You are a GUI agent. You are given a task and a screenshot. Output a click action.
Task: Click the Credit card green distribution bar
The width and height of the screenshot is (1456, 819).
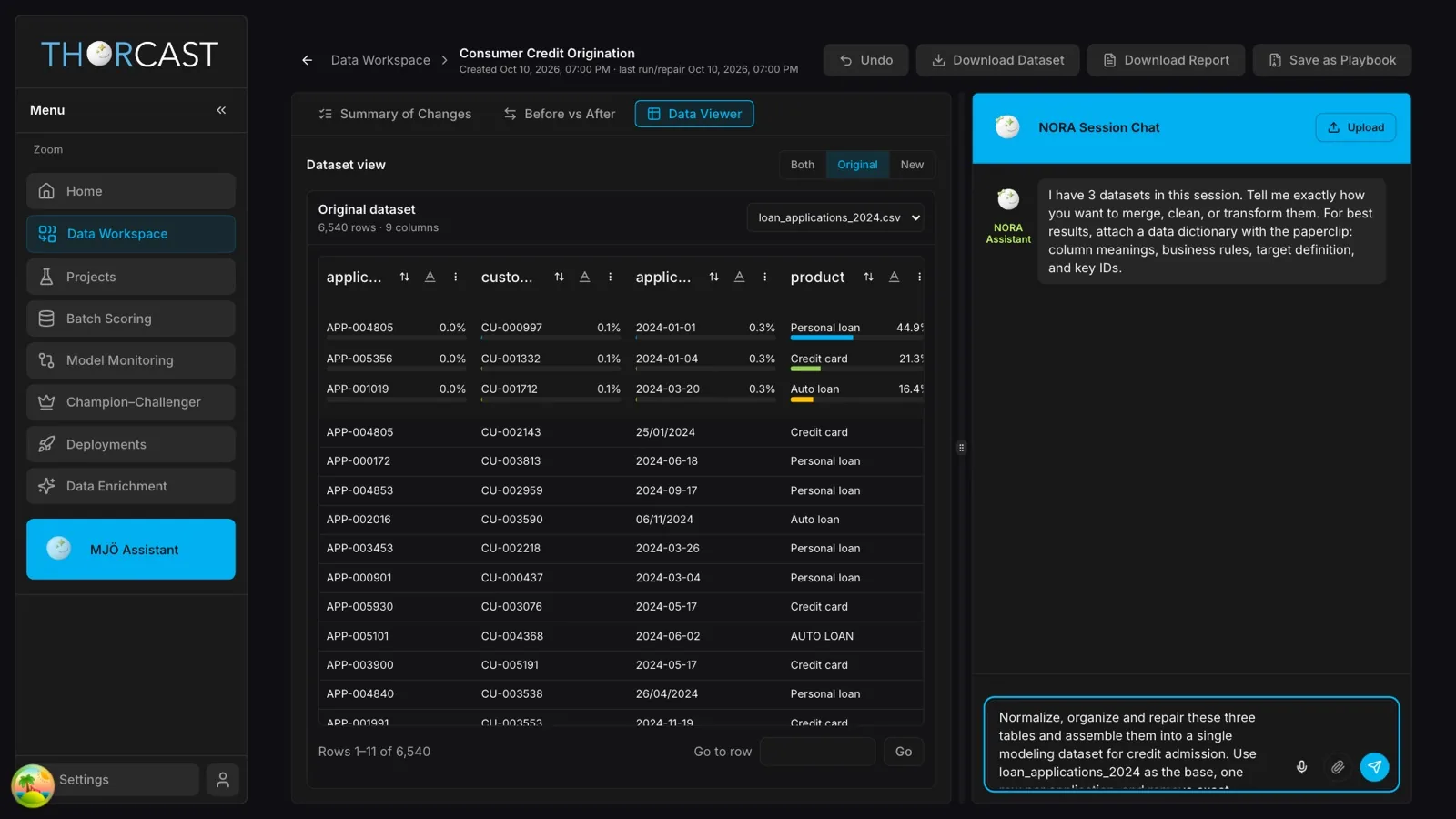[805, 369]
